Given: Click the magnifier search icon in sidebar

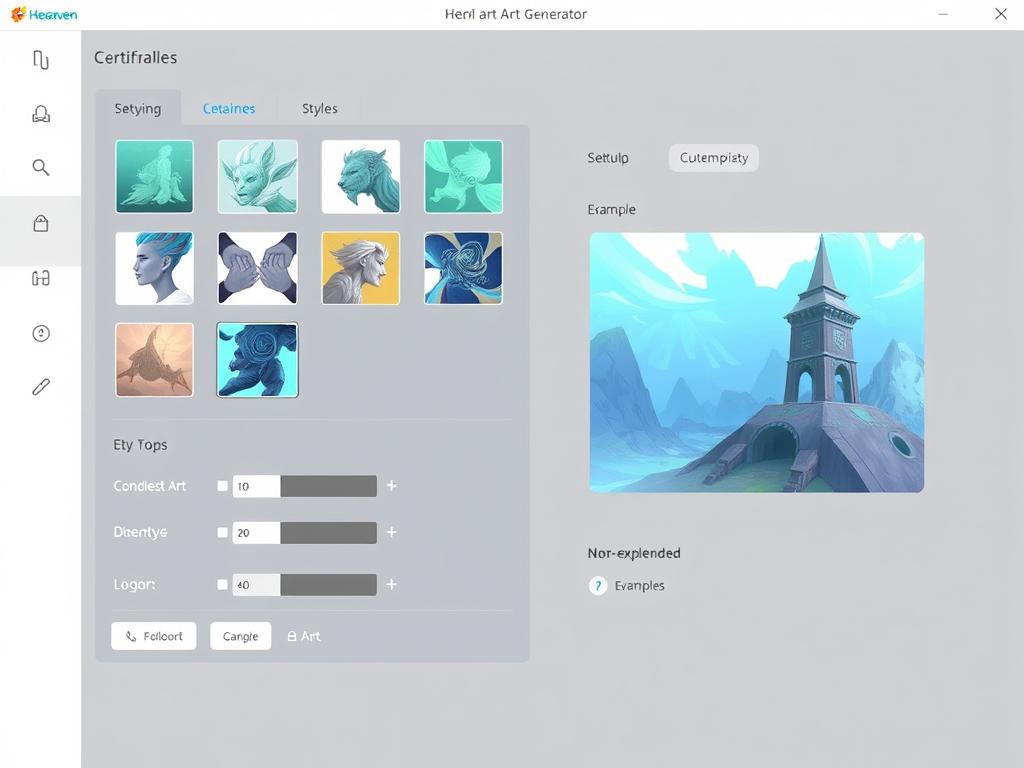Looking at the screenshot, I should [x=40, y=167].
